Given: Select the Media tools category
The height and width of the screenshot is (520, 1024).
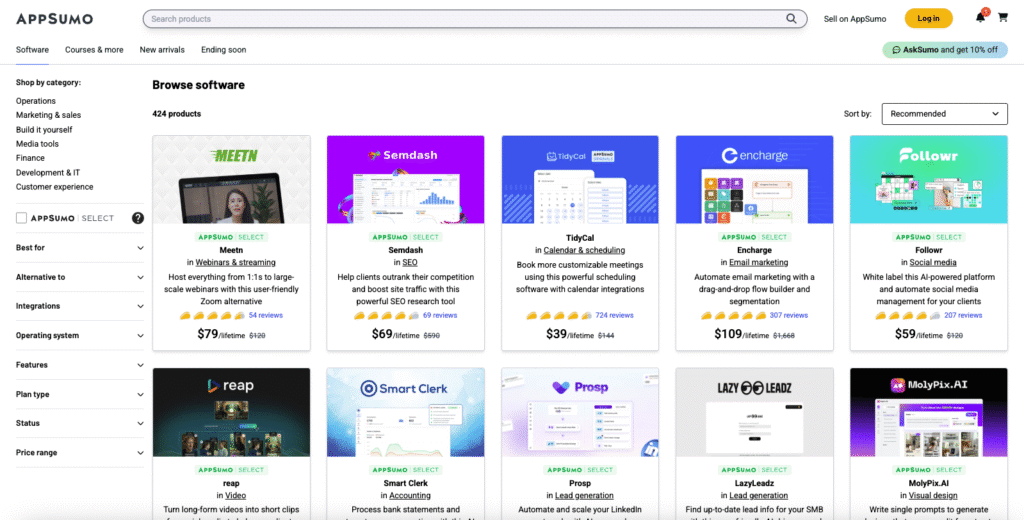Looking at the screenshot, I should click(37, 144).
